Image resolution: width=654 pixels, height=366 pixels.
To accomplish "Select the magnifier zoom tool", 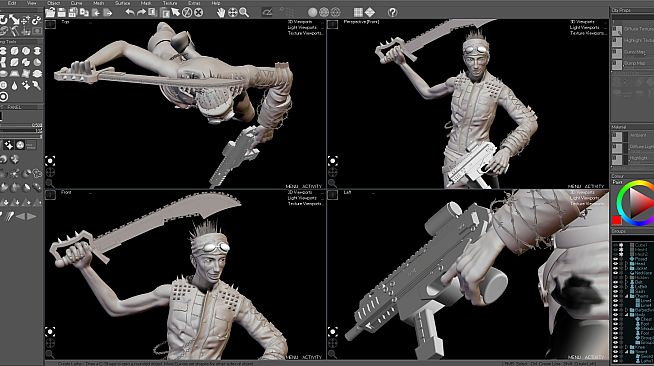I will (x=244, y=13).
